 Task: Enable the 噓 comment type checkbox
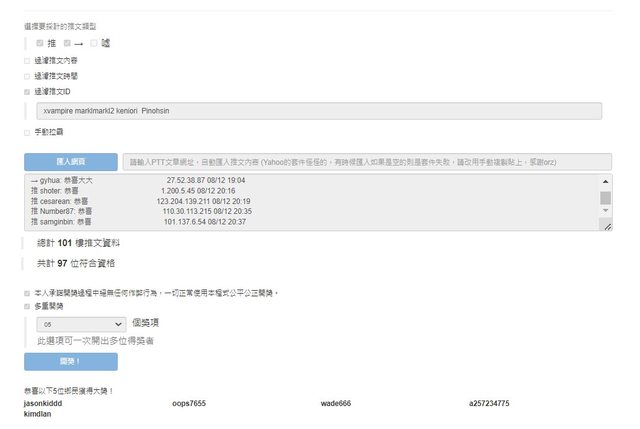(x=94, y=43)
